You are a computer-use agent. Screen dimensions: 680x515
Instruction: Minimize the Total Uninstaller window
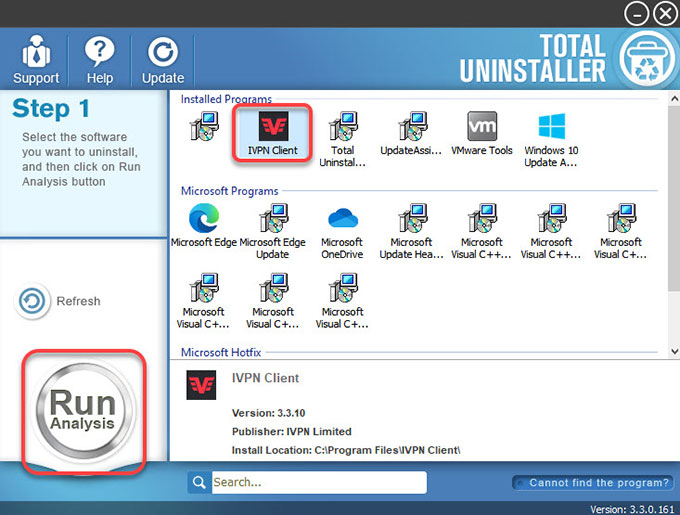636,14
